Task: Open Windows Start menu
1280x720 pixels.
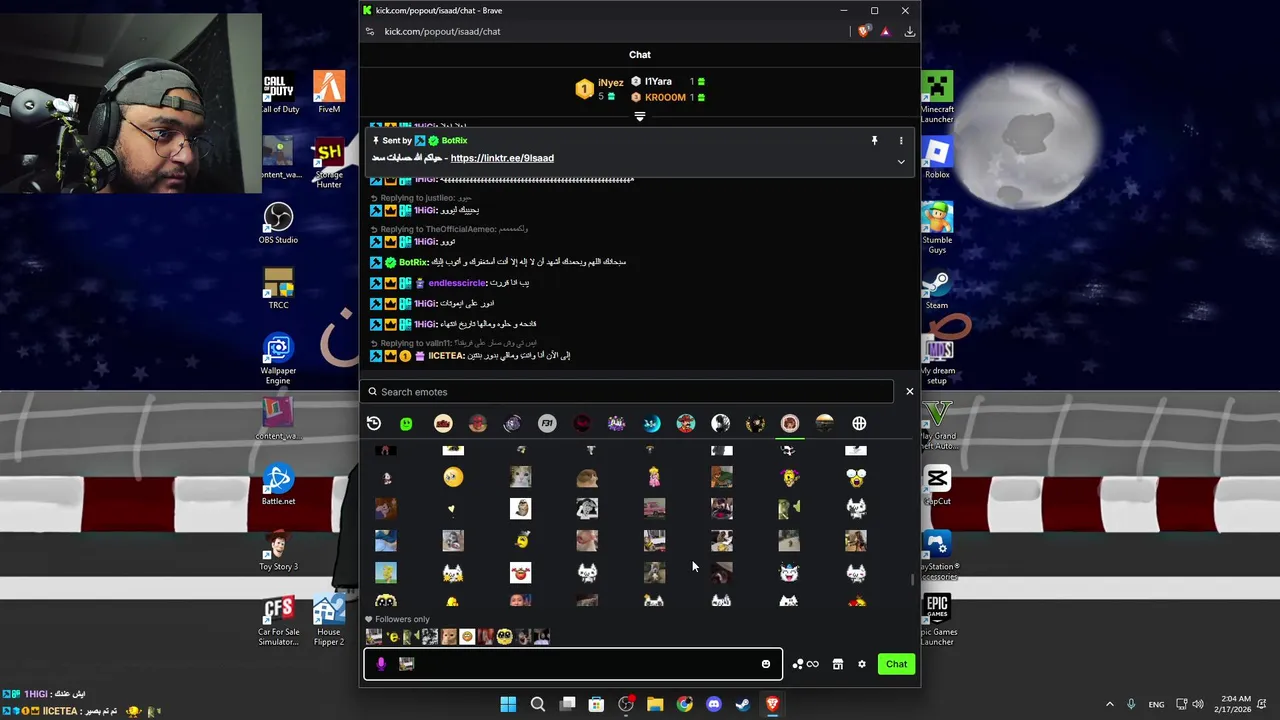Action: 508,704
